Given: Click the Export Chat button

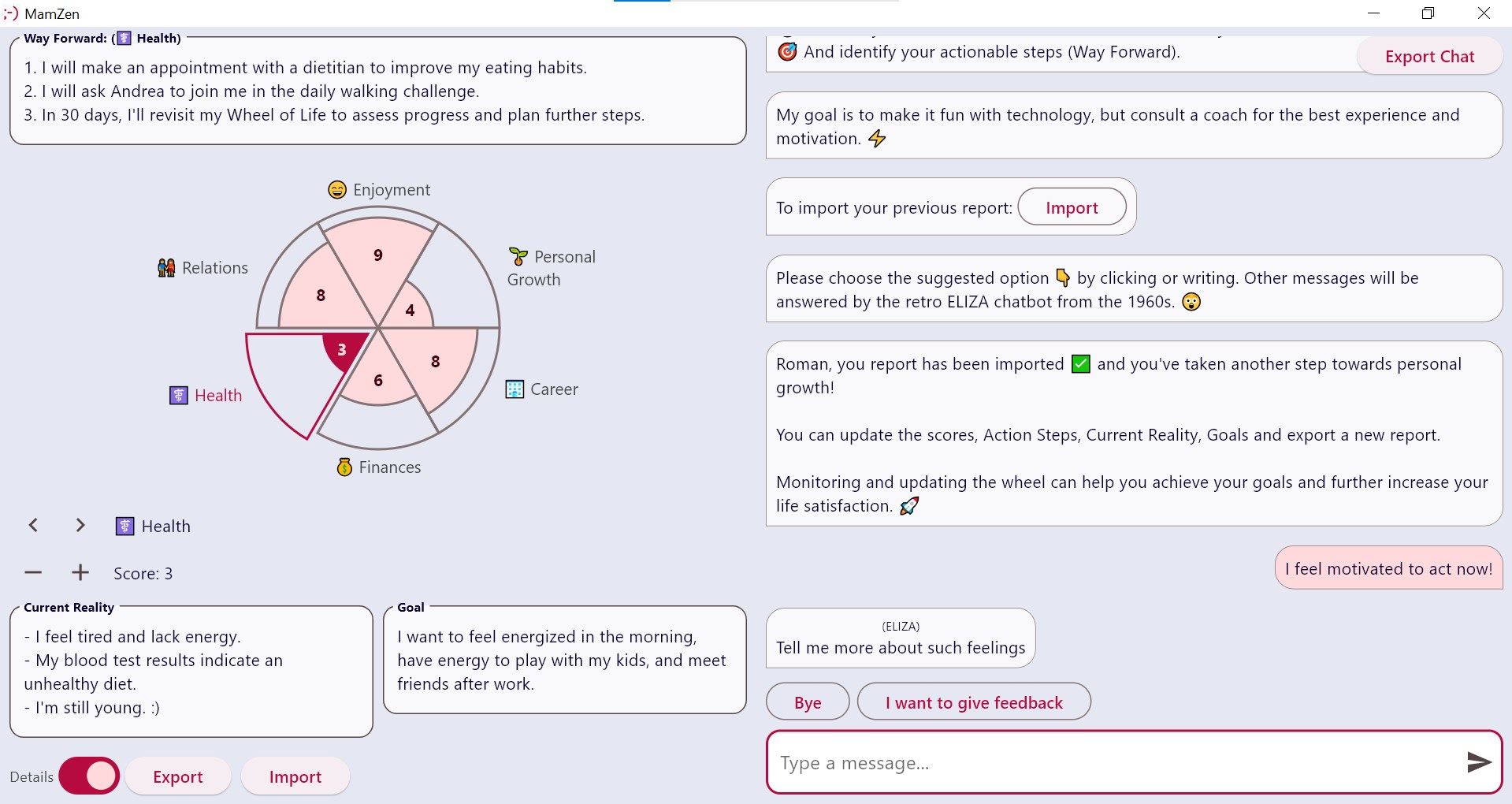Looking at the screenshot, I should (x=1429, y=57).
